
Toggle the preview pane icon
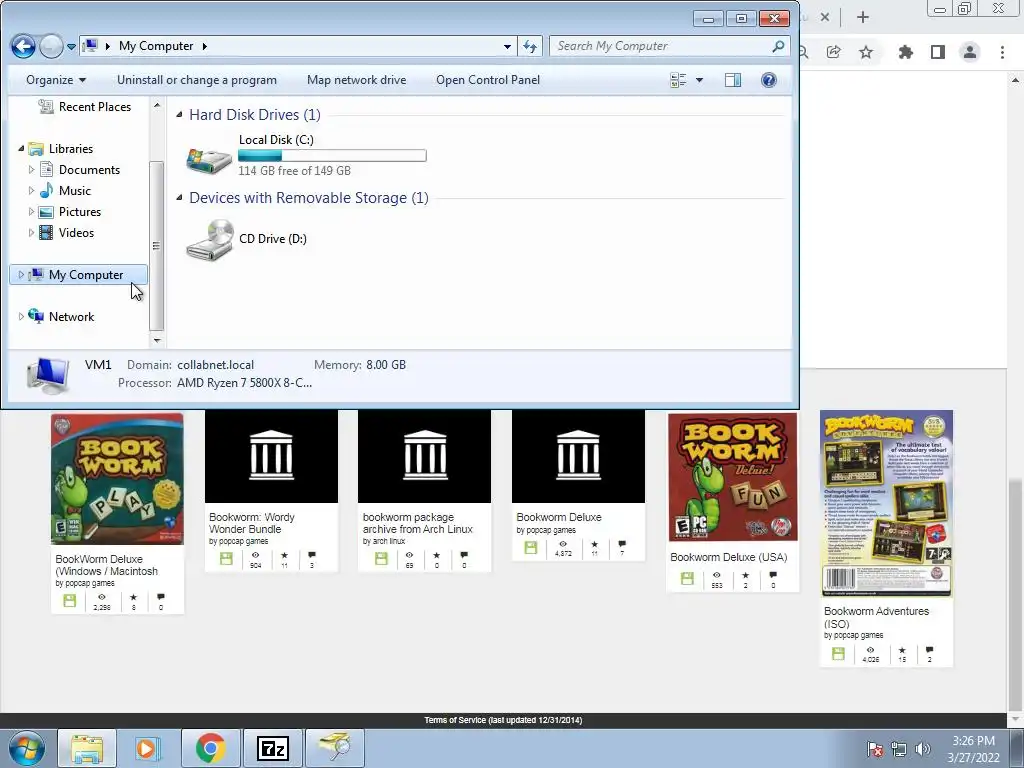pyautogui.click(x=733, y=80)
